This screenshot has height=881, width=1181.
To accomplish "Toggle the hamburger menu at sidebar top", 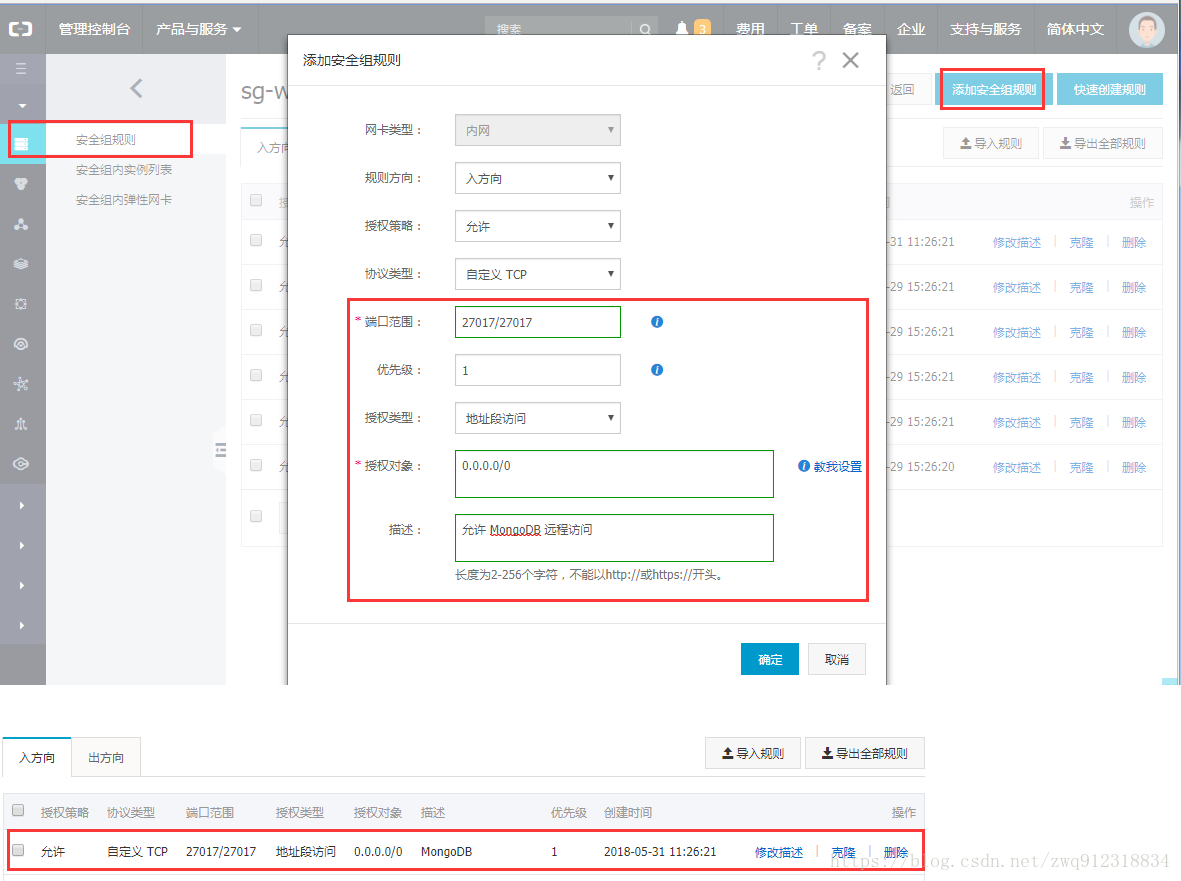I will click(x=21, y=69).
